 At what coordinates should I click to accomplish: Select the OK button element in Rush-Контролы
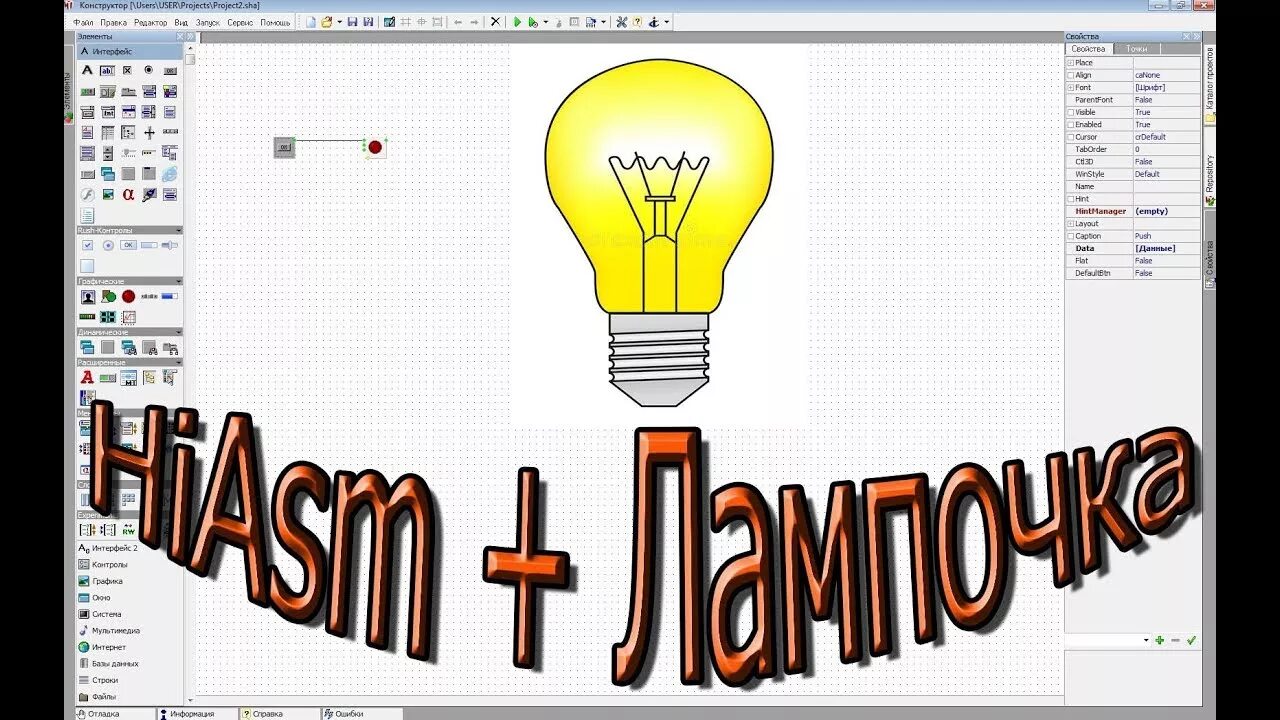pos(128,245)
